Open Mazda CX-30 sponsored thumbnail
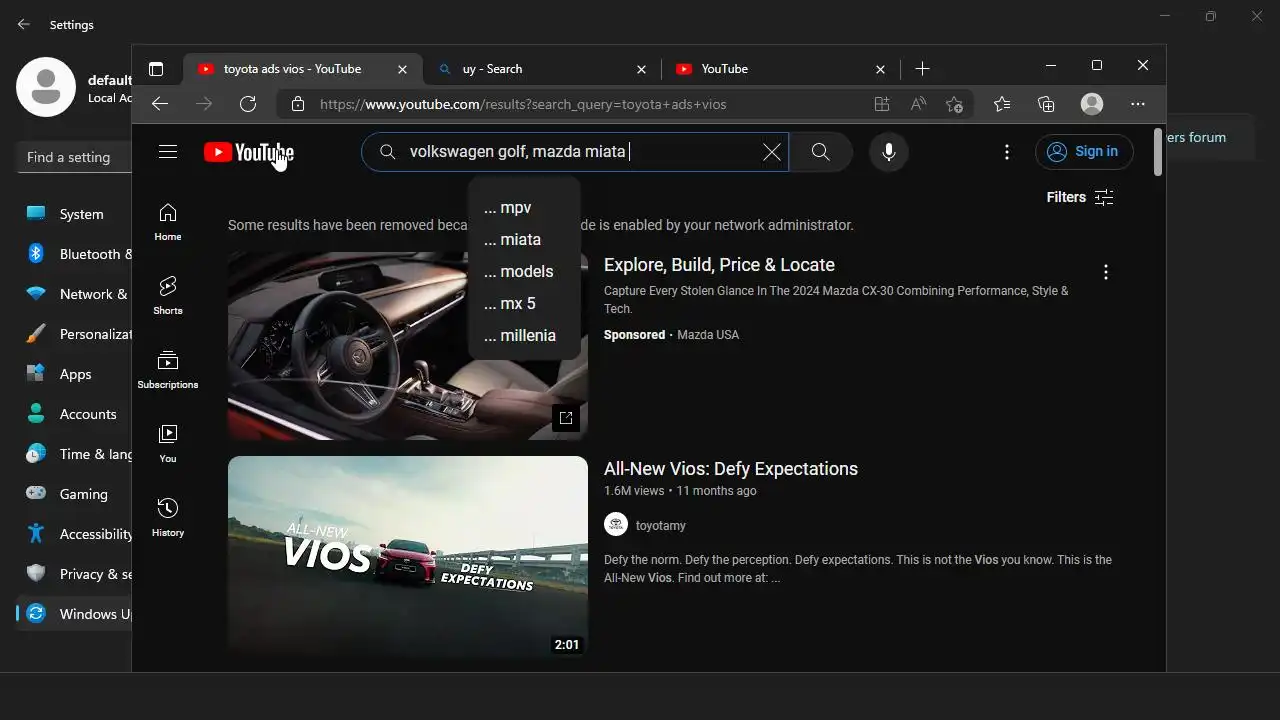The height and width of the screenshot is (720, 1280). pyautogui.click(x=408, y=346)
